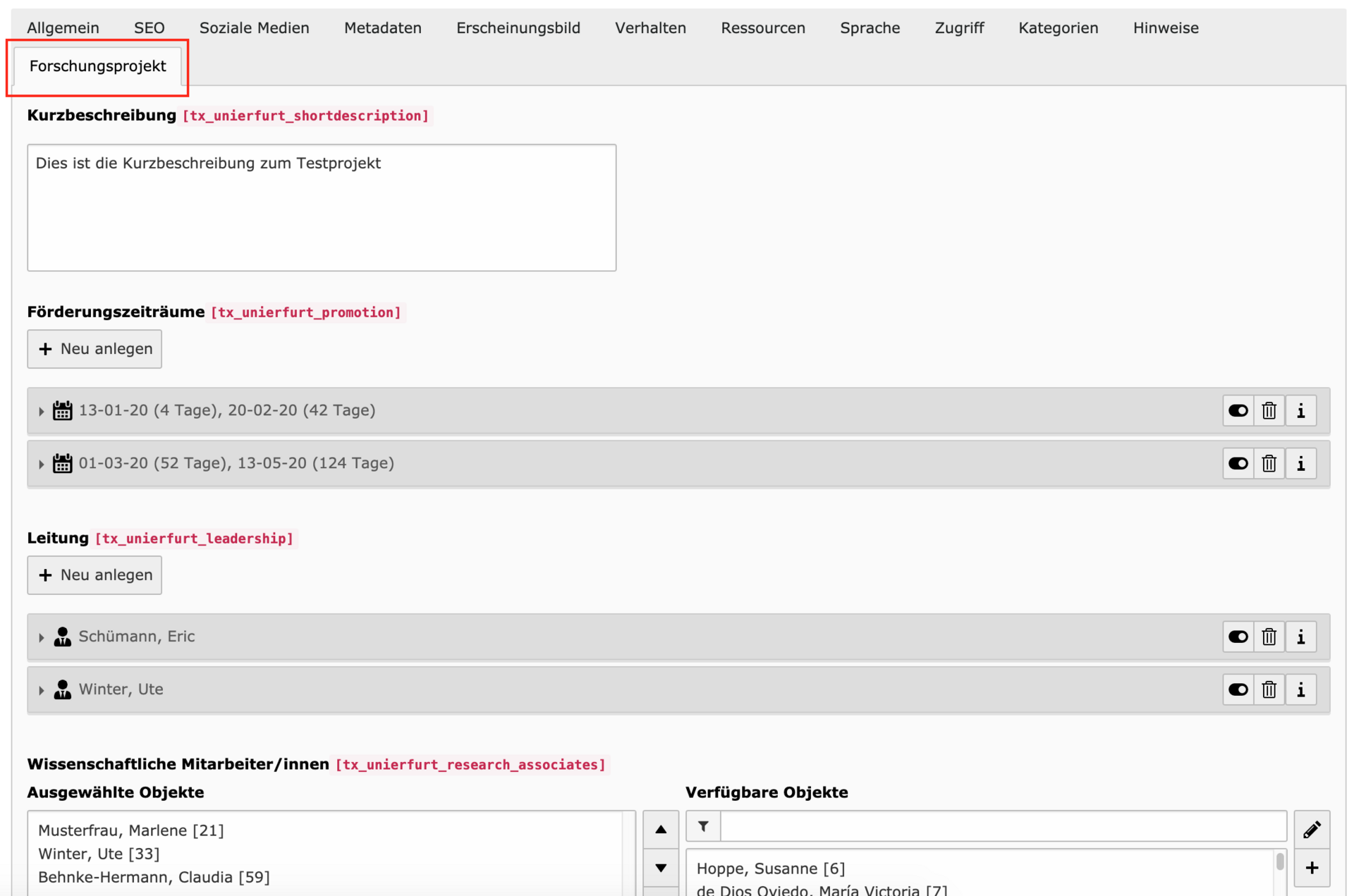Image resolution: width=1354 pixels, height=896 pixels.
Task: Move selected object down with arrow
Action: [661, 868]
